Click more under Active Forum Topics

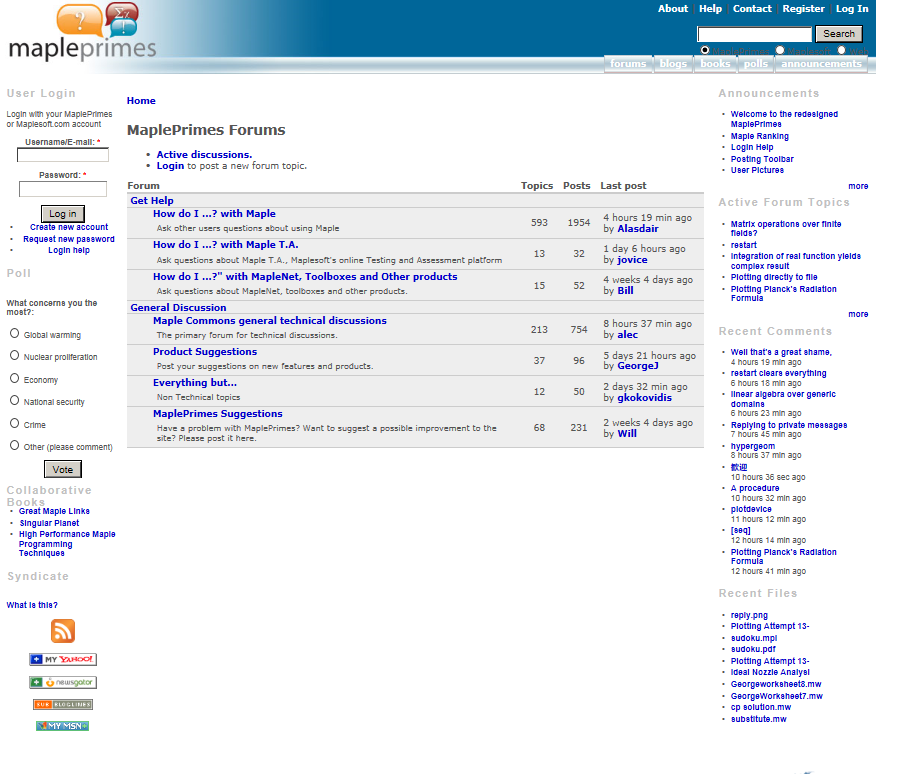click(x=858, y=314)
